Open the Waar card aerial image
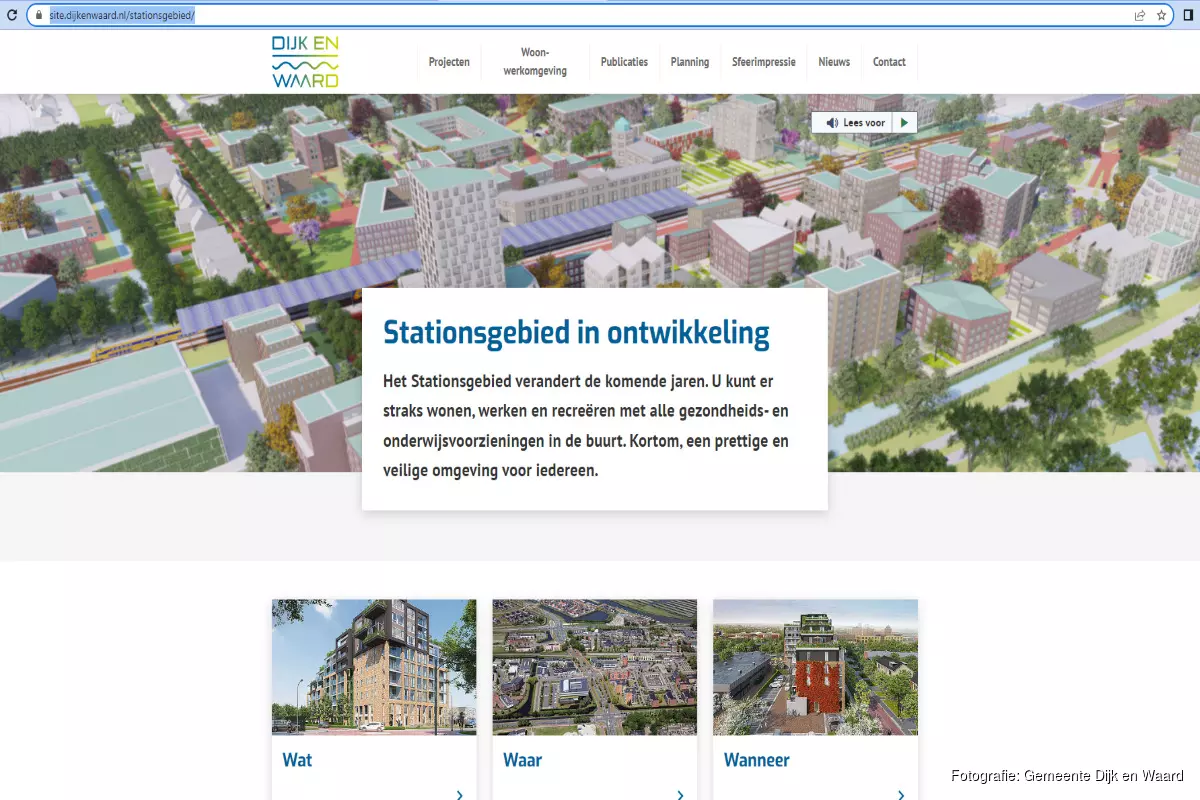1200x800 pixels. (x=595, y=667)
